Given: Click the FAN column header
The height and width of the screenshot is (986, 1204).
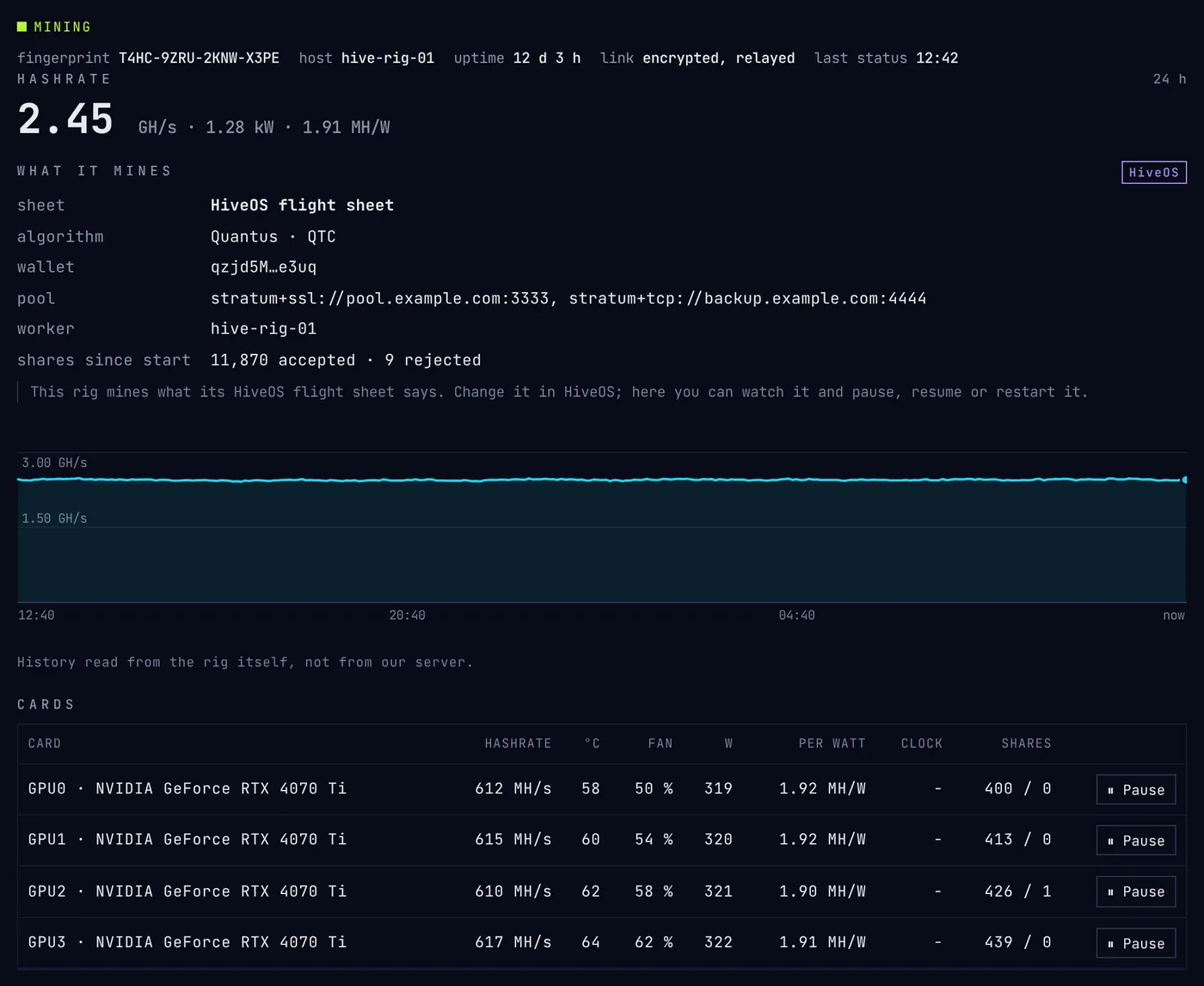Looking at the screenshot, I should click(660, 744).
